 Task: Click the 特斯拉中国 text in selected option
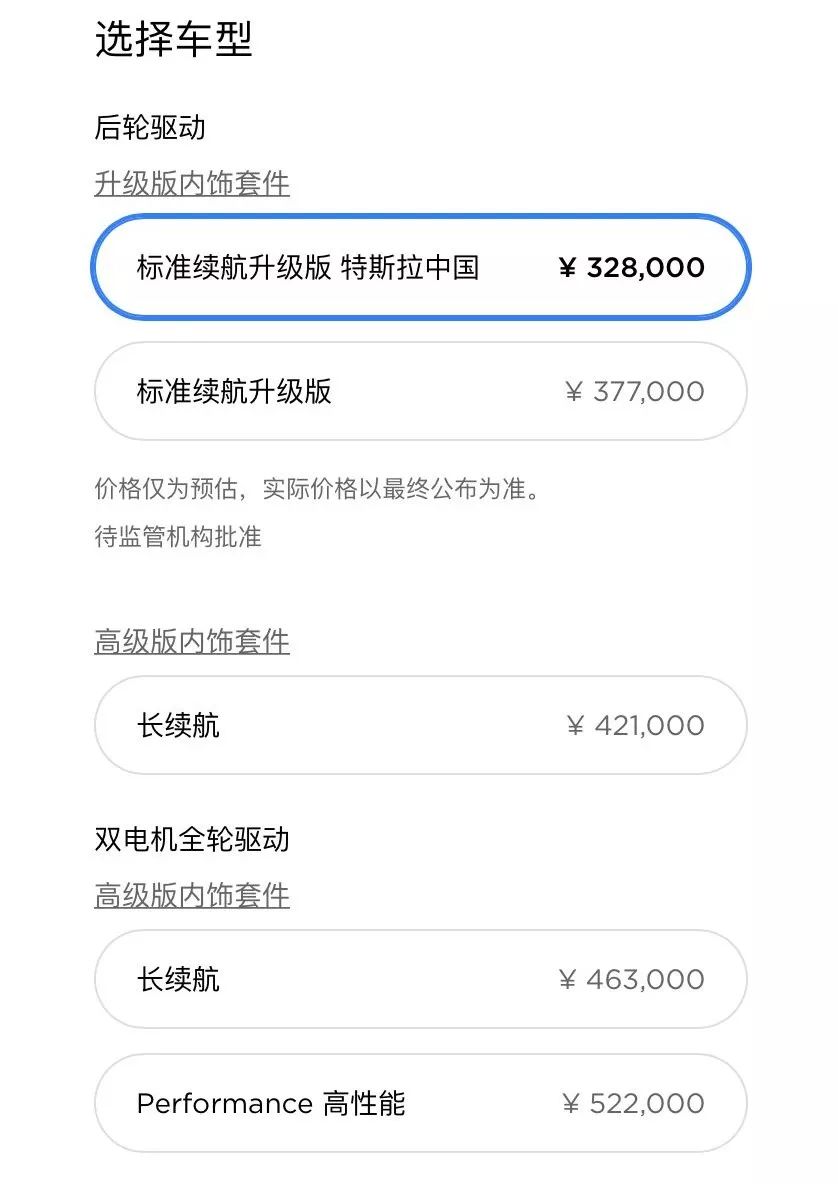410,268
